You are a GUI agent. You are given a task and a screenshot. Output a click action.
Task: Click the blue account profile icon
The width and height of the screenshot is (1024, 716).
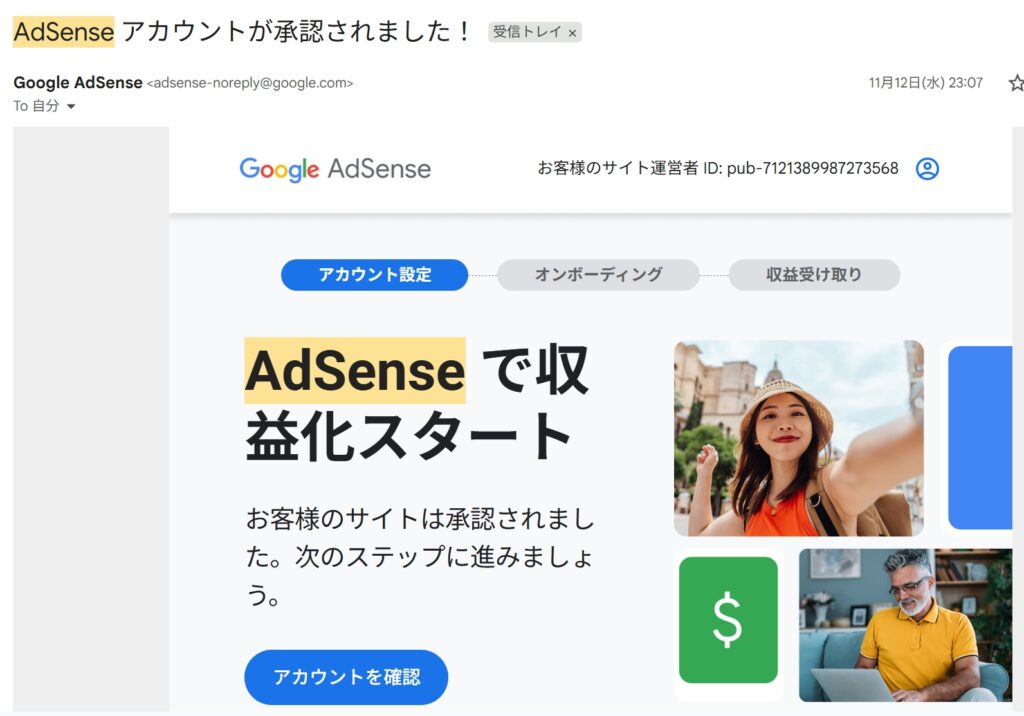(x=927, y=169)
